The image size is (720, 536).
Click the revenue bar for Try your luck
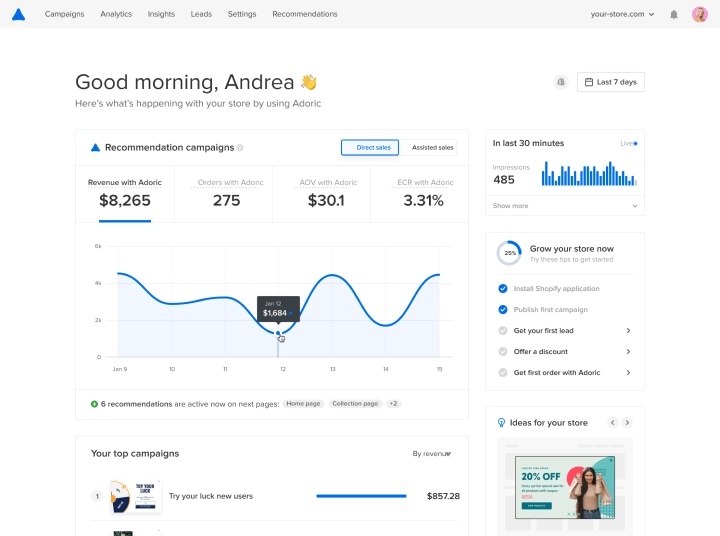[361, 496]
